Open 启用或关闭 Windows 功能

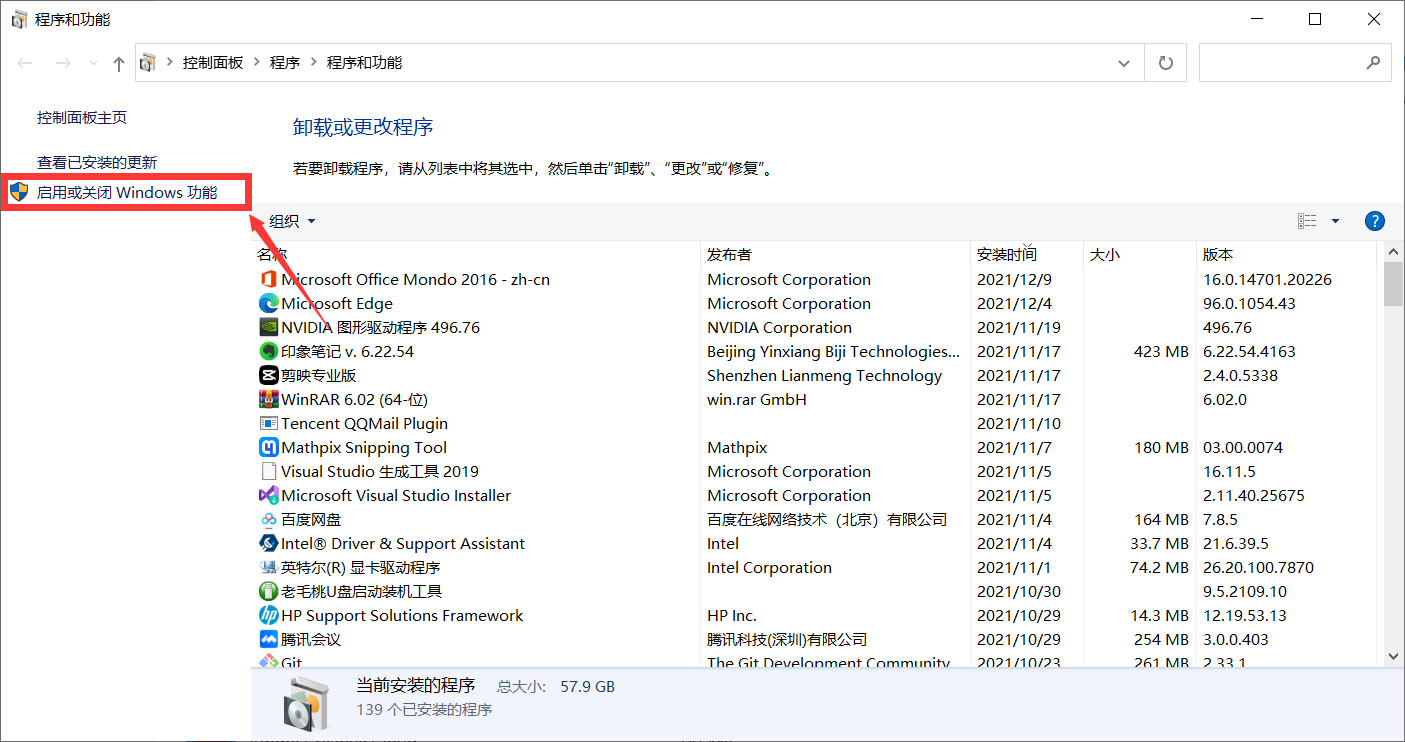(x=125, y=191)
